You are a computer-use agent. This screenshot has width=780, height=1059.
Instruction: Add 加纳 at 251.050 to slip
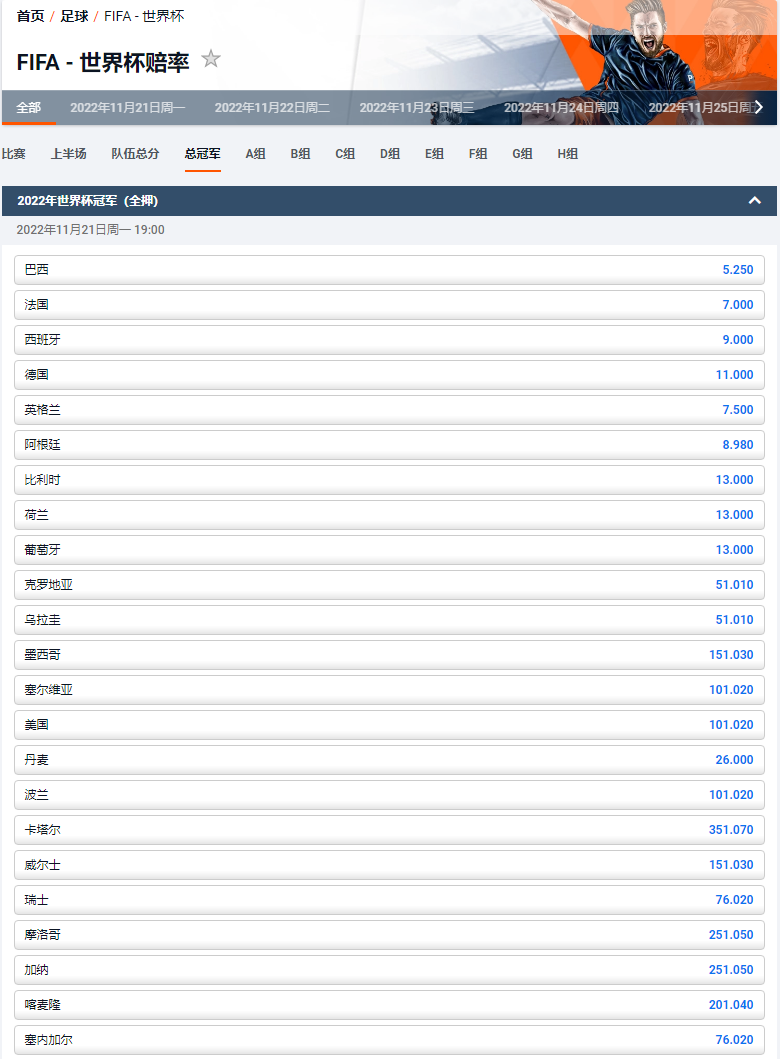click(389, 971)
